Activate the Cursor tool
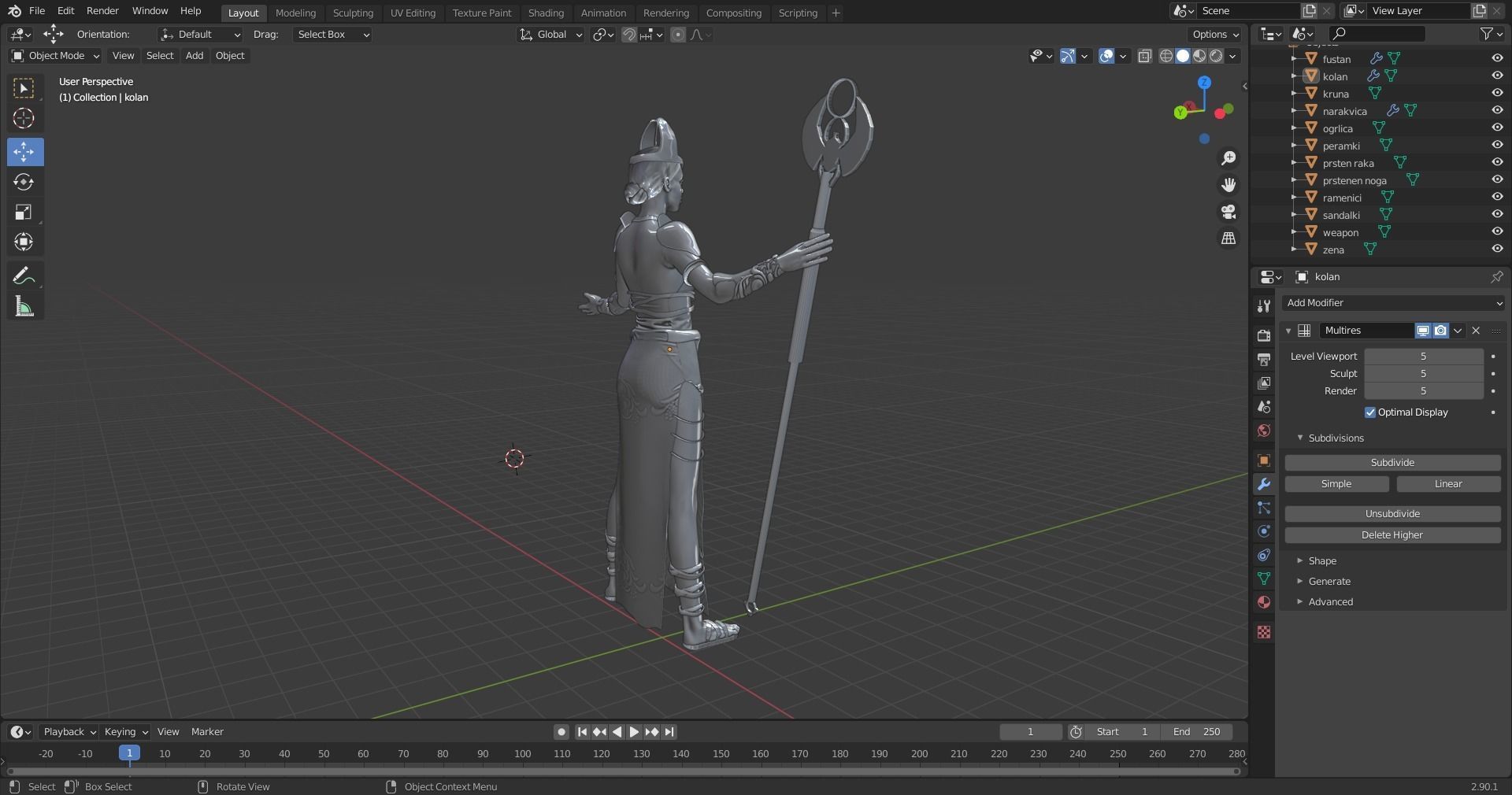The height and width of the screenshot is (795, 1512). [24, 119]
